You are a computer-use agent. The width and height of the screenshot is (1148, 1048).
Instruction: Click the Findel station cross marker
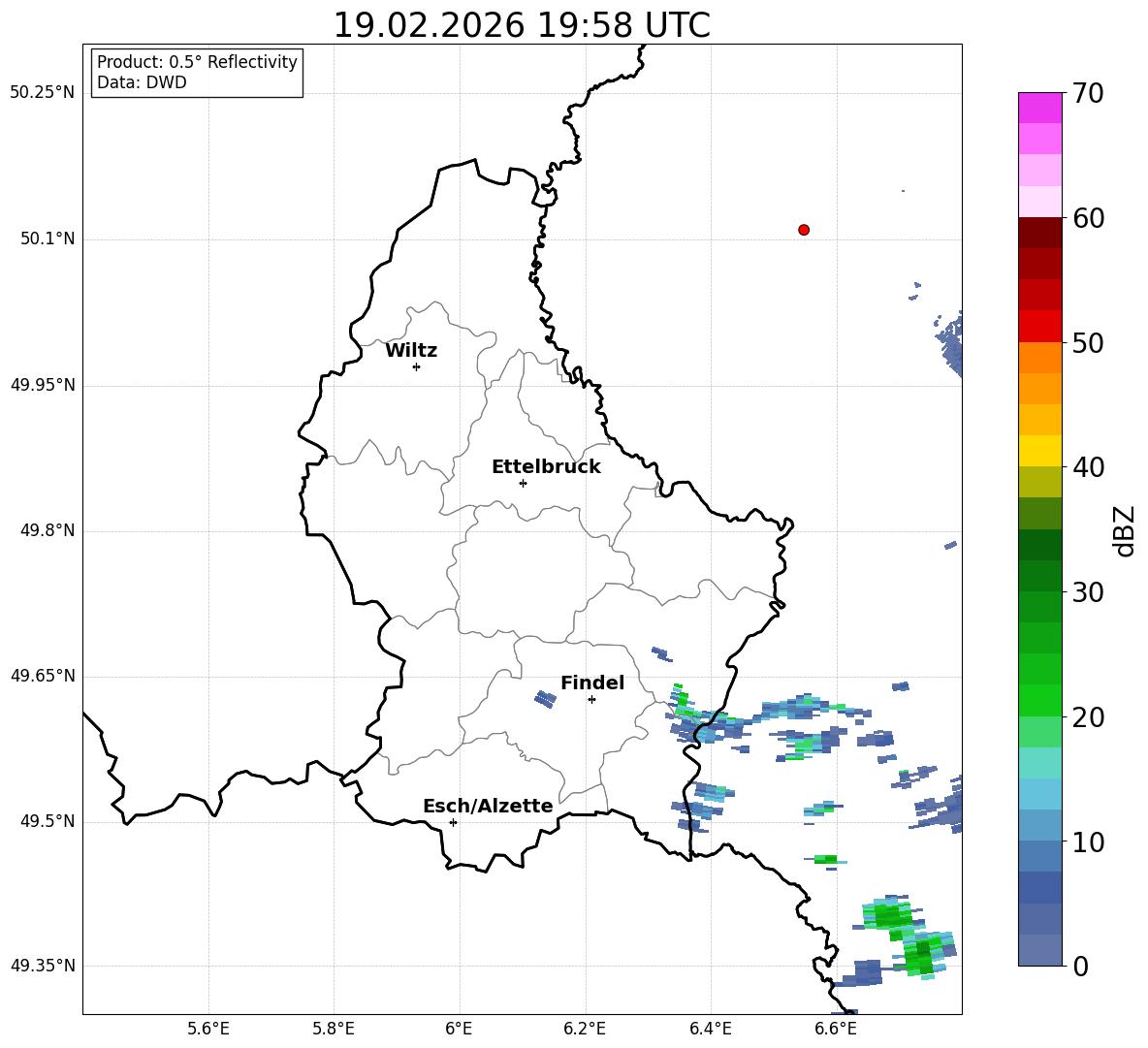591,700
